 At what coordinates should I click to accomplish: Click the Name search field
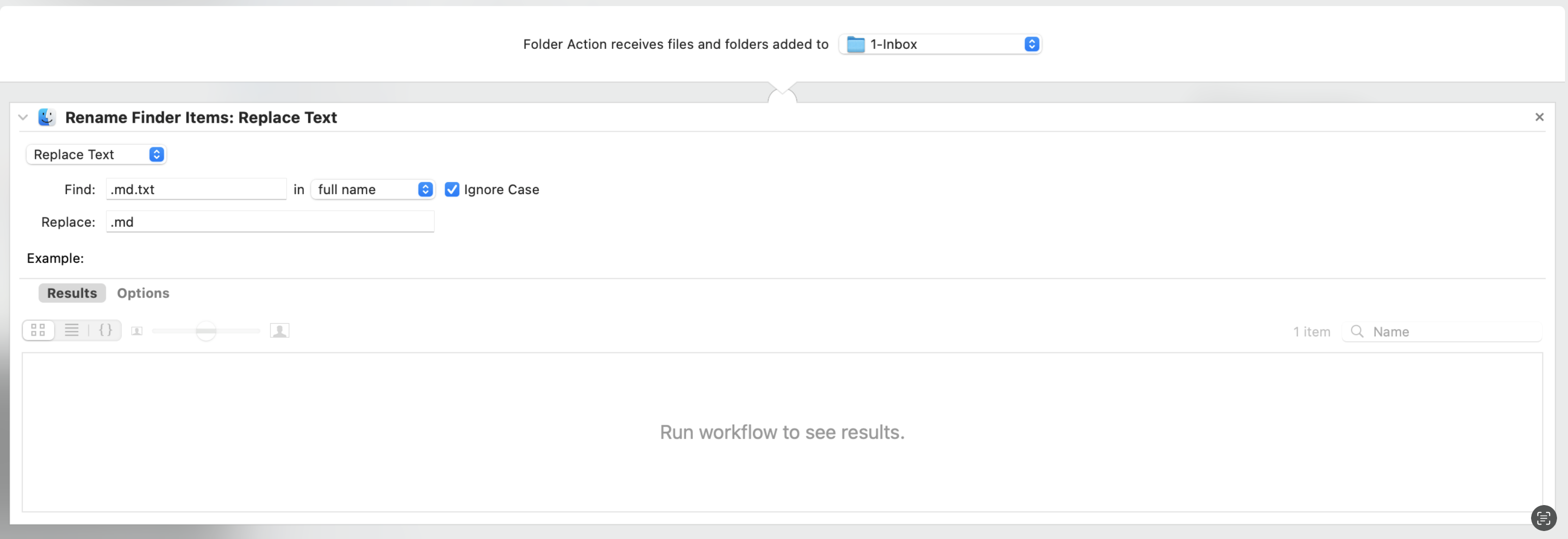1452,331
